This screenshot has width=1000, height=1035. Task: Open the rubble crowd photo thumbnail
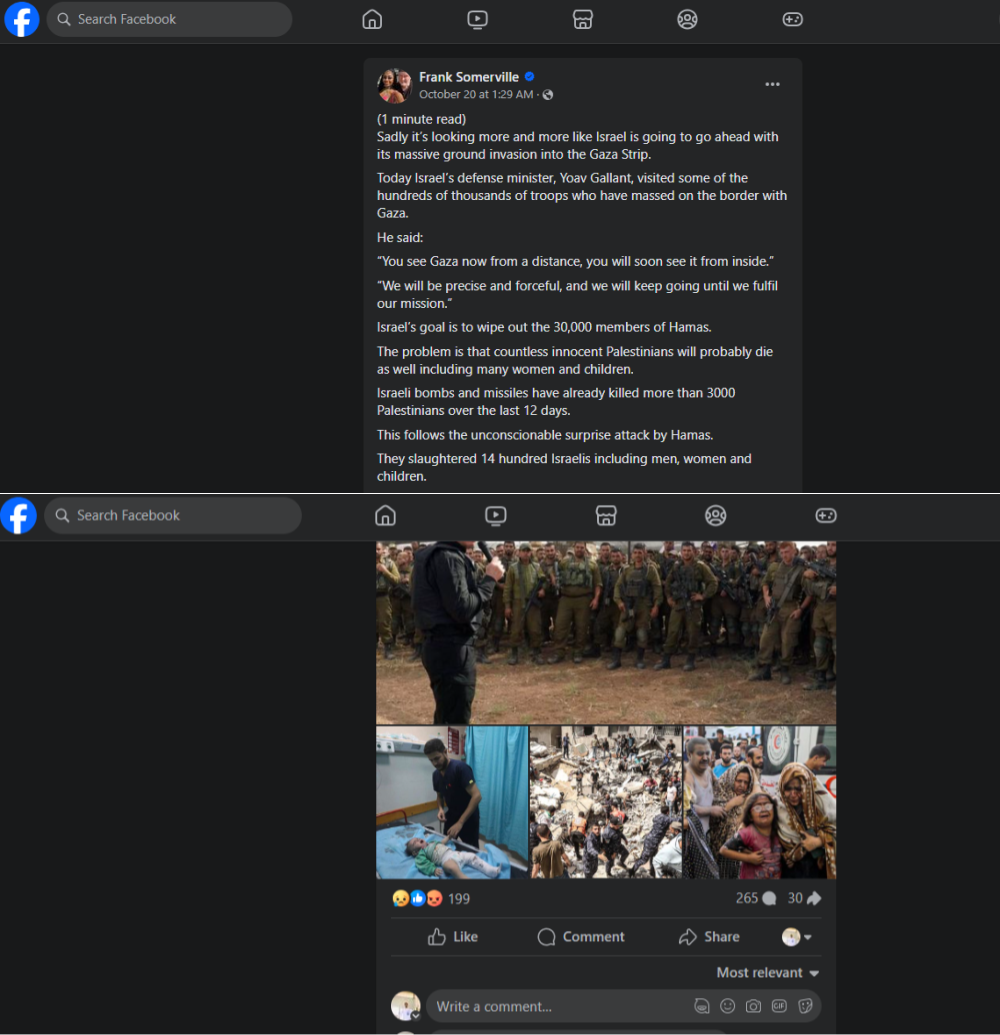606,803
